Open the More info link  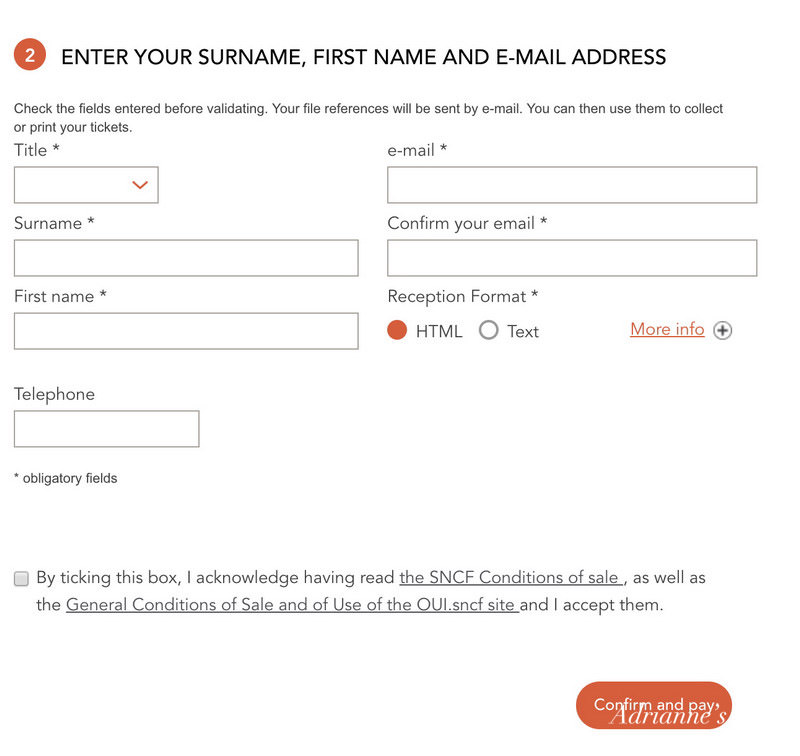pos(667,329)
